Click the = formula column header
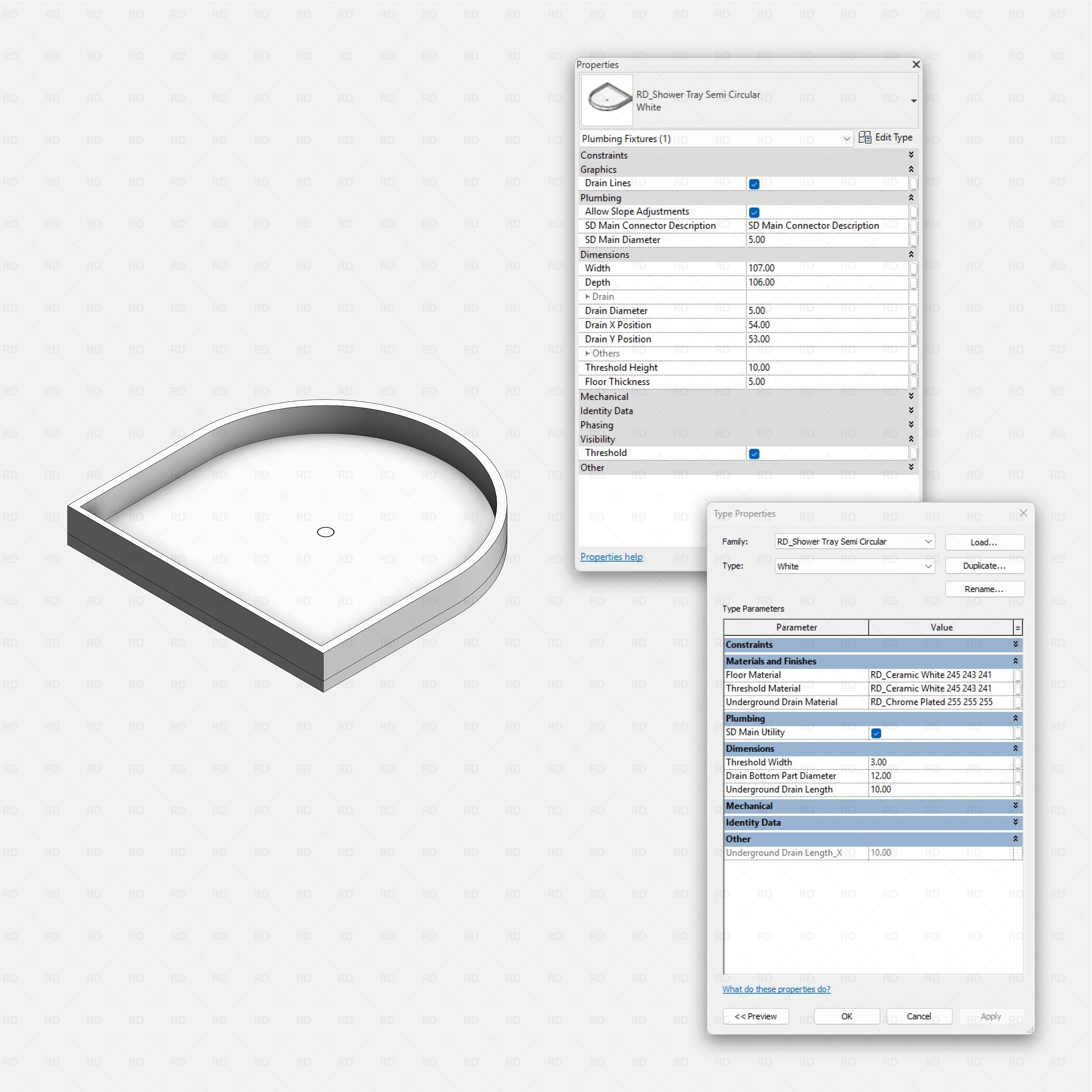Viewport: 1092px width, 1092px height. [x=1017, y=628]
